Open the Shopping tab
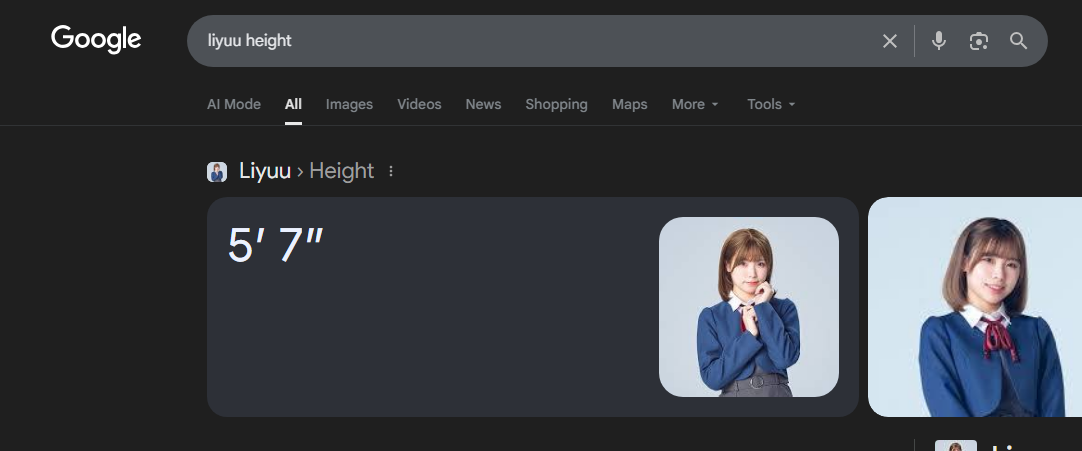 coord(556,104)
